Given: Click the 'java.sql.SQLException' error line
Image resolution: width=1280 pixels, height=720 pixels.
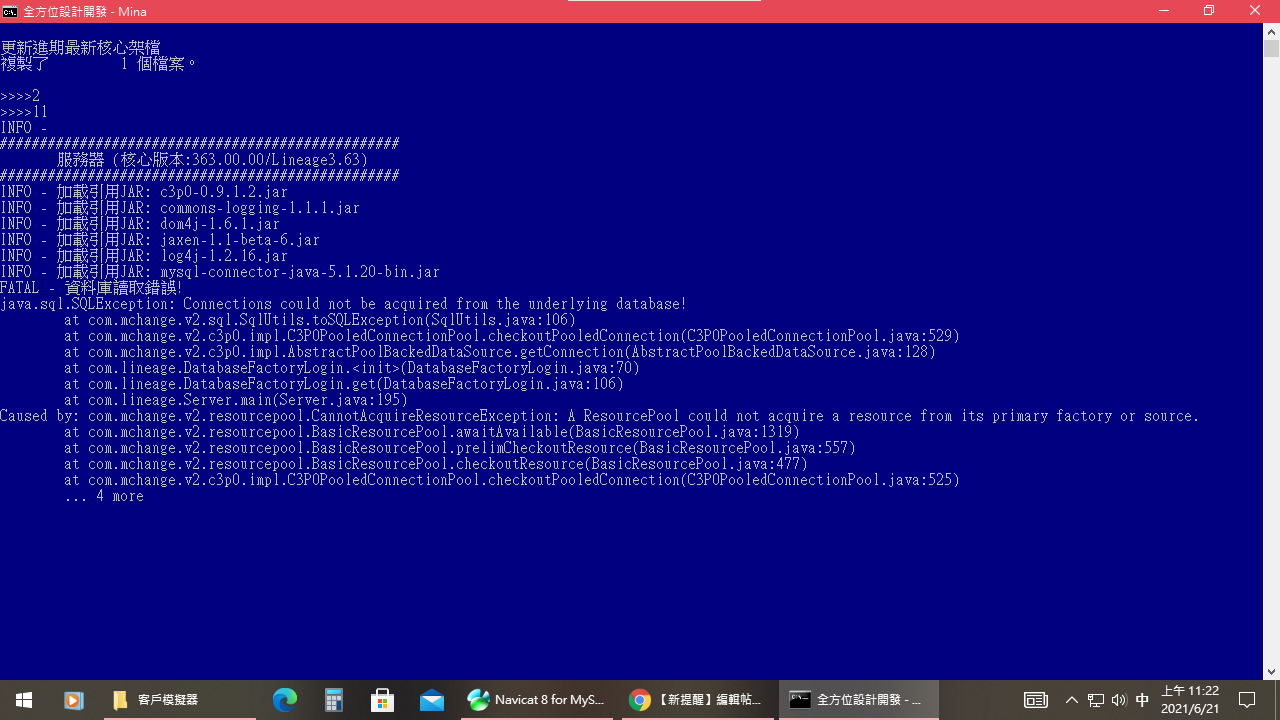Looking at the screenshot, I should (344, 304).
